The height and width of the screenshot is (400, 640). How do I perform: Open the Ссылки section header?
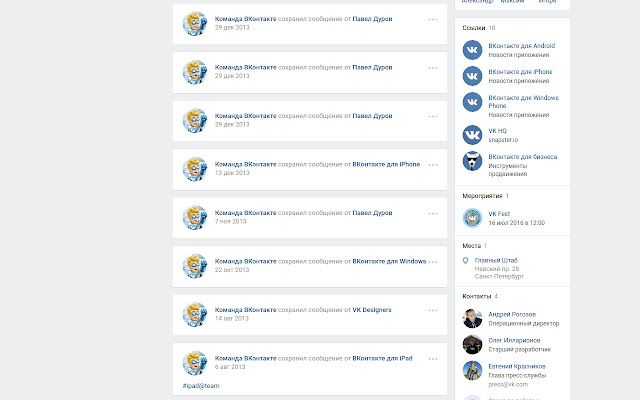(x=473, y=28)
